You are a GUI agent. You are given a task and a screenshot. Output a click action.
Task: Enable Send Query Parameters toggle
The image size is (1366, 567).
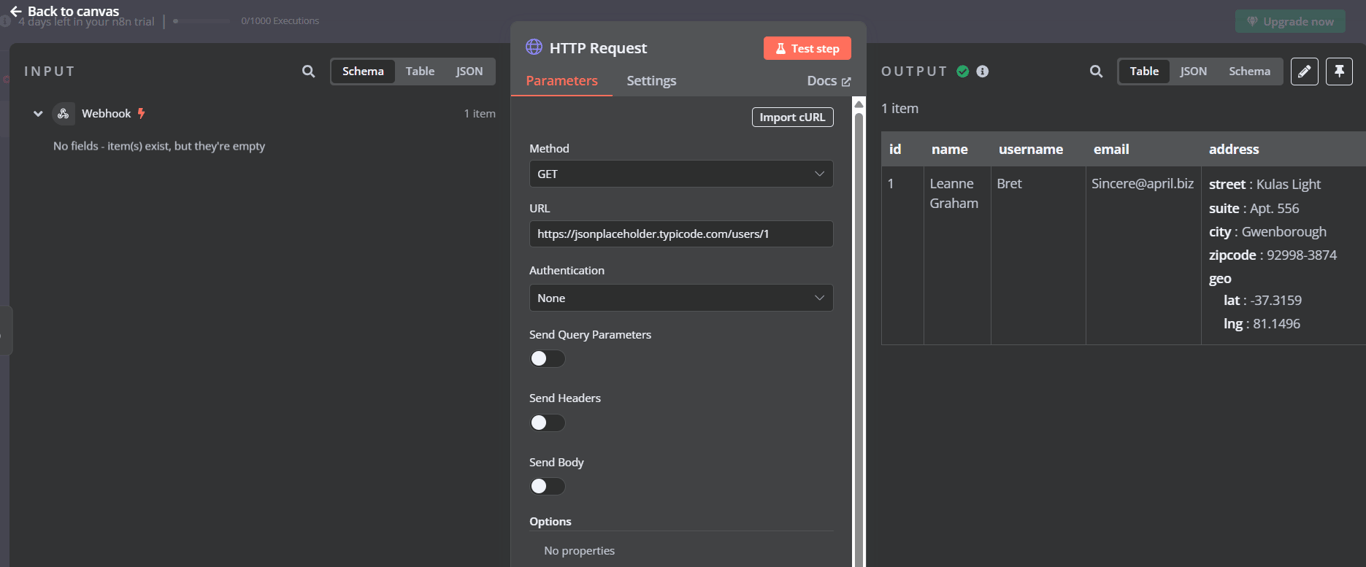[547, 359]
